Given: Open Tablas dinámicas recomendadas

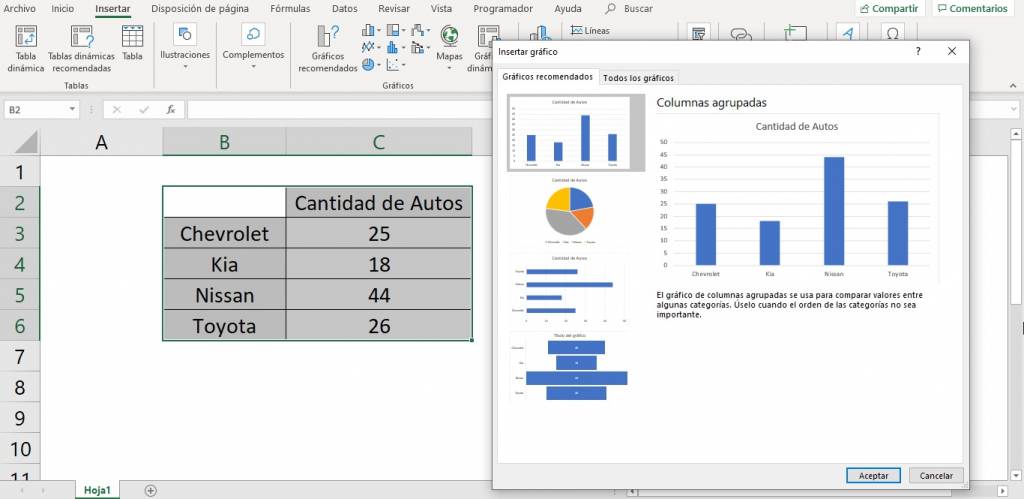Looking at the screenshot, I should [82, 49].
